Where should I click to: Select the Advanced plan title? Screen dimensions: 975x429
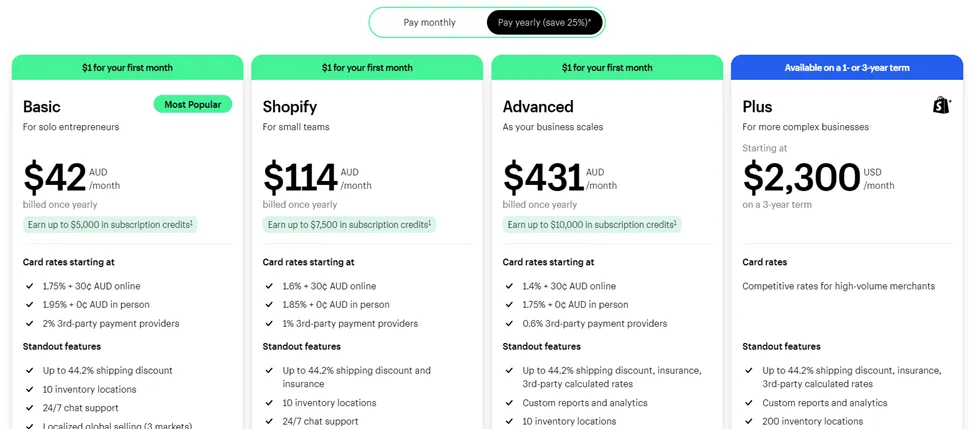click(x=538, y=107)
